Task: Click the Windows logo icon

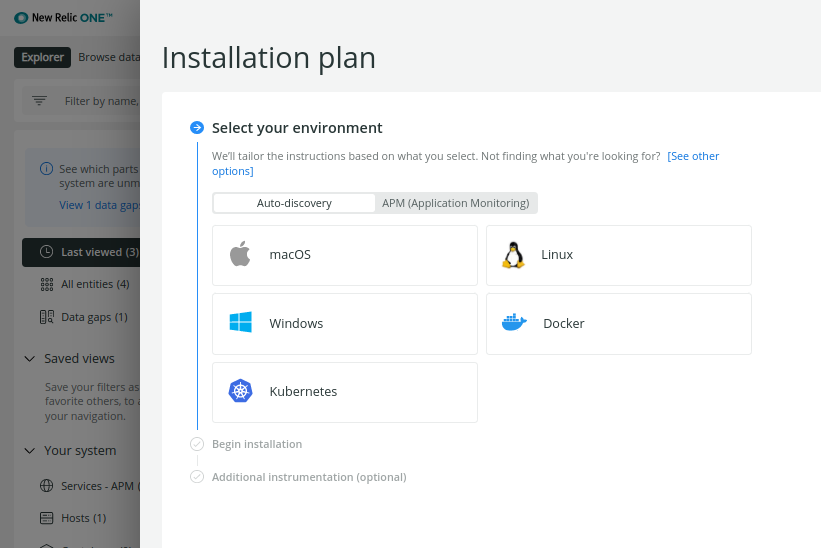Action: pyautogui.click(x=240, y=323)
